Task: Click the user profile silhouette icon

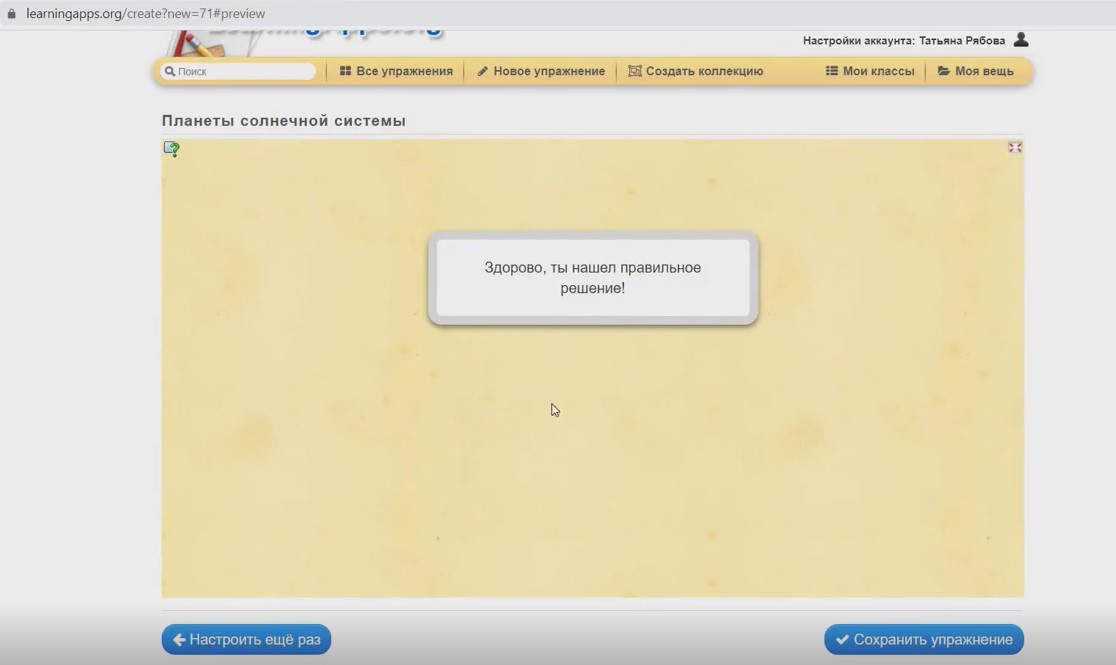Action: click(1020, 40)
